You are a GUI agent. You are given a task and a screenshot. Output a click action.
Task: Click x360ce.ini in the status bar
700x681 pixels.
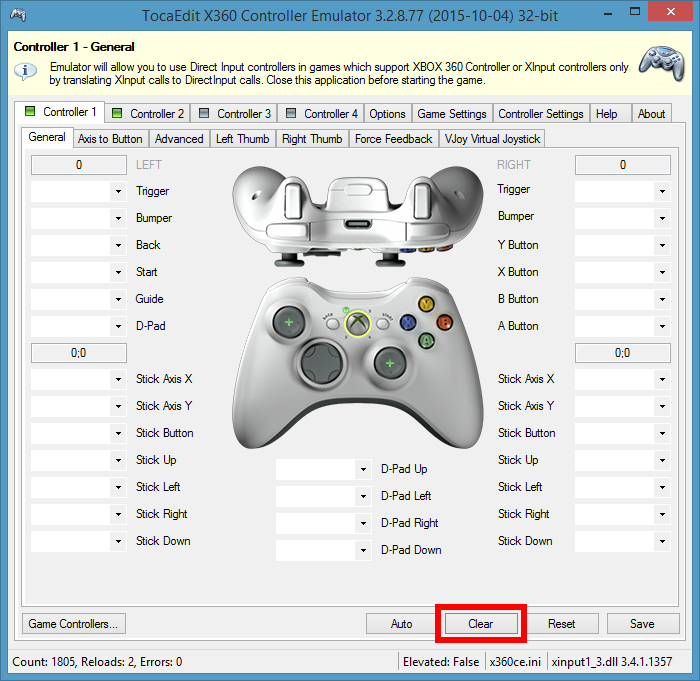click(x=515, y=661)
